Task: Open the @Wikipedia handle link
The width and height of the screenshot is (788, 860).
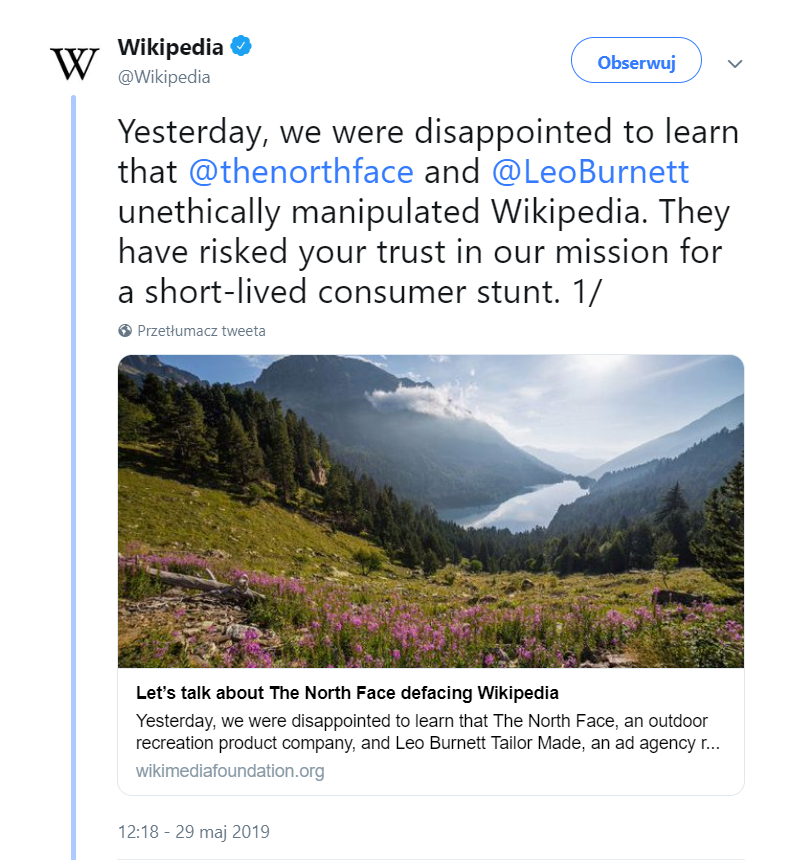Action: 164,77
